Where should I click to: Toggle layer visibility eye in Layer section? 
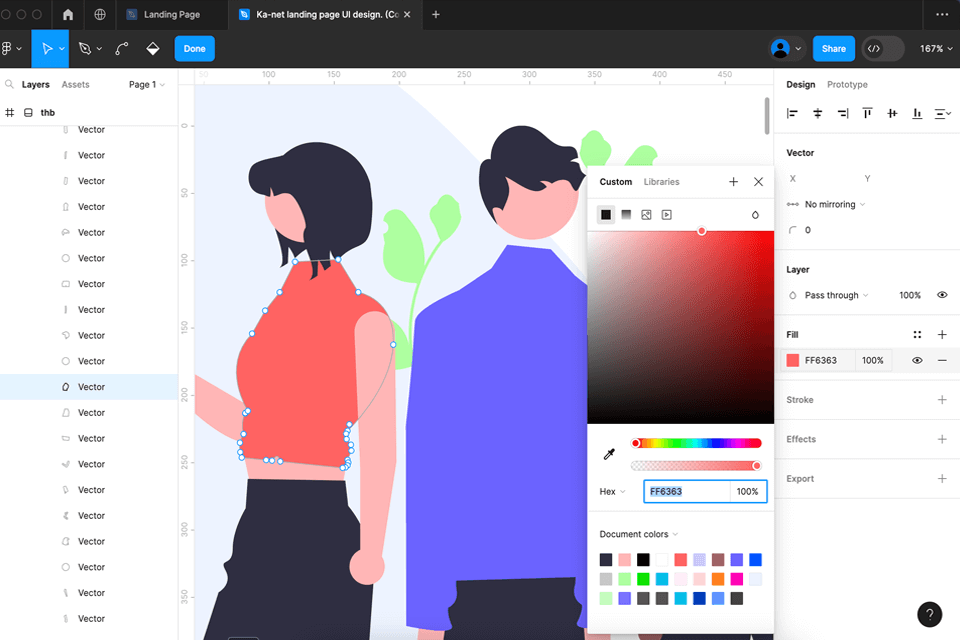(942, 295)
